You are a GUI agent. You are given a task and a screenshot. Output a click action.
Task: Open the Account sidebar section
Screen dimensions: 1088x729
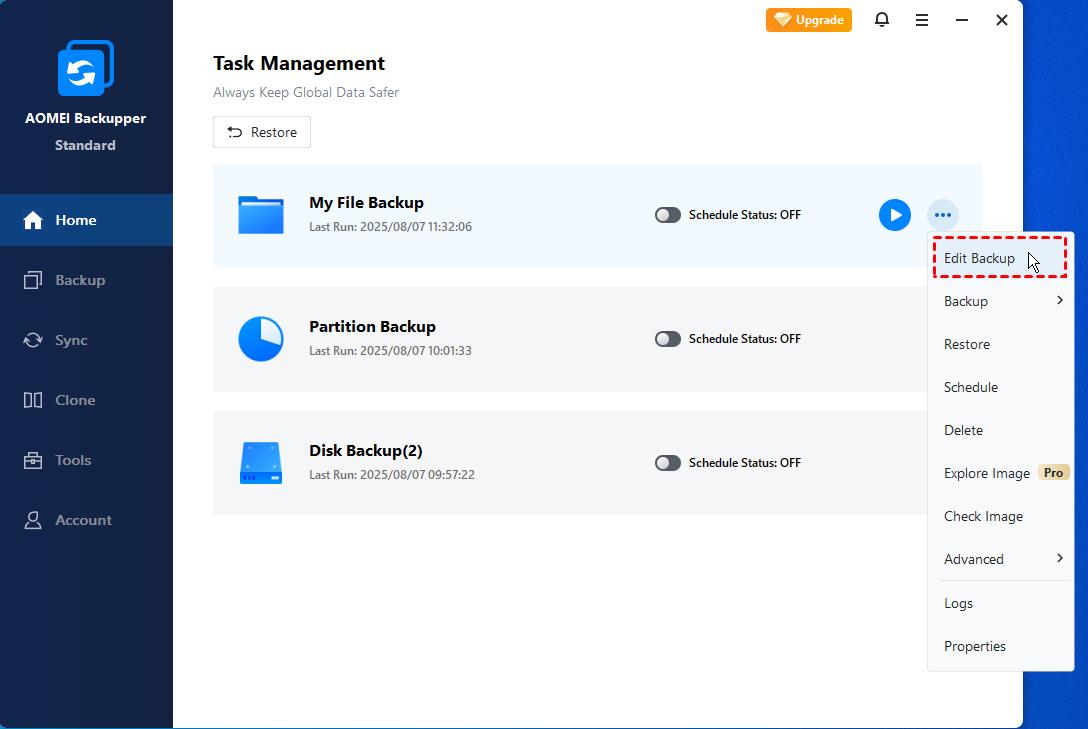pyautogui.click(x=86, y=520)
